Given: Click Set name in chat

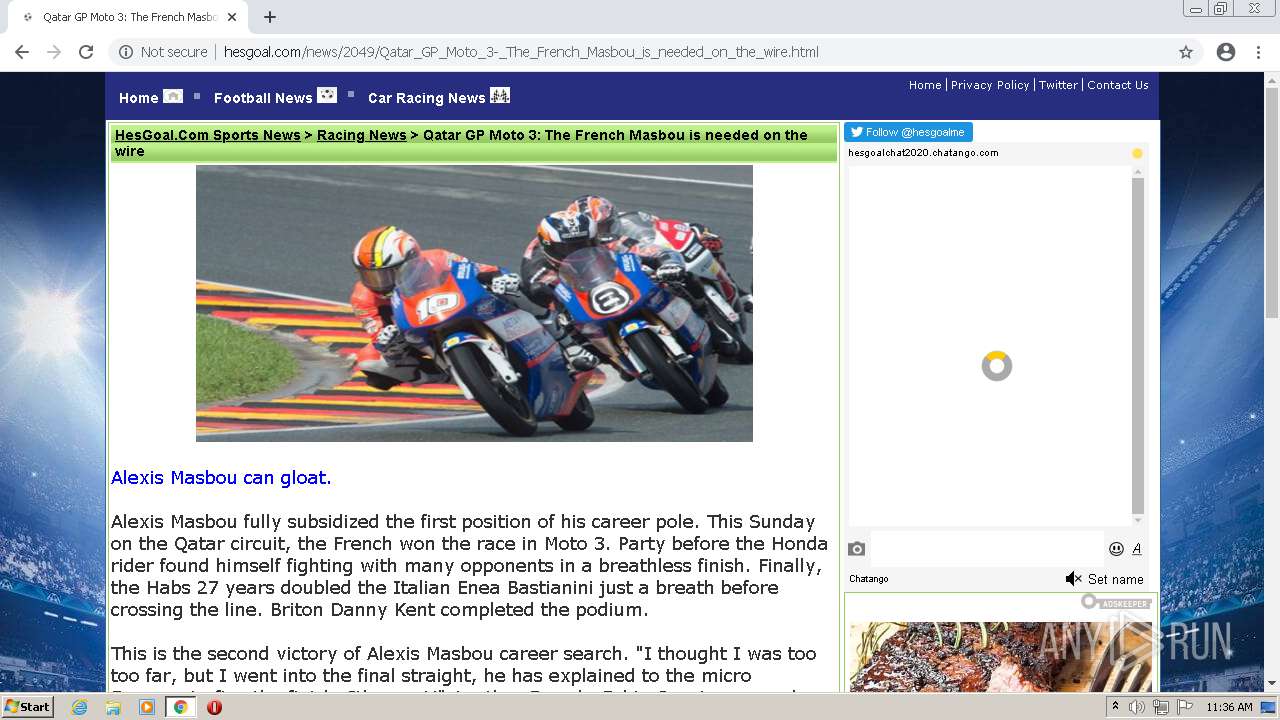Looking at the screenshot, I should pos(1116,579).
